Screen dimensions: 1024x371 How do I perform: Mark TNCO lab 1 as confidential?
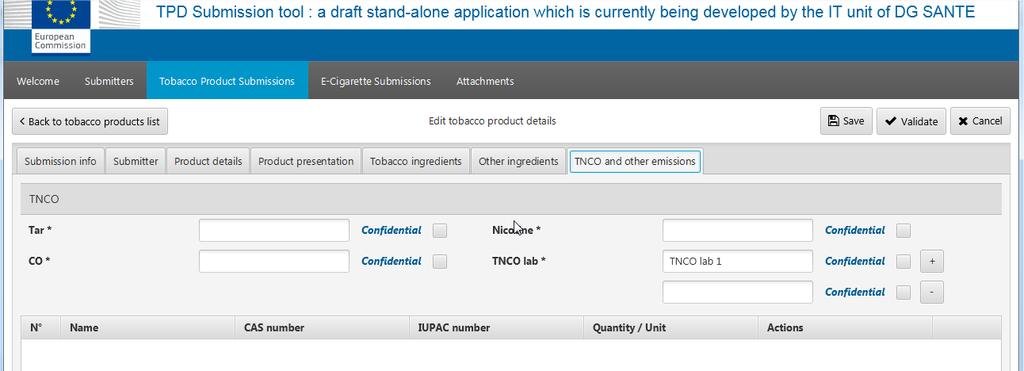tap(903, 261)
